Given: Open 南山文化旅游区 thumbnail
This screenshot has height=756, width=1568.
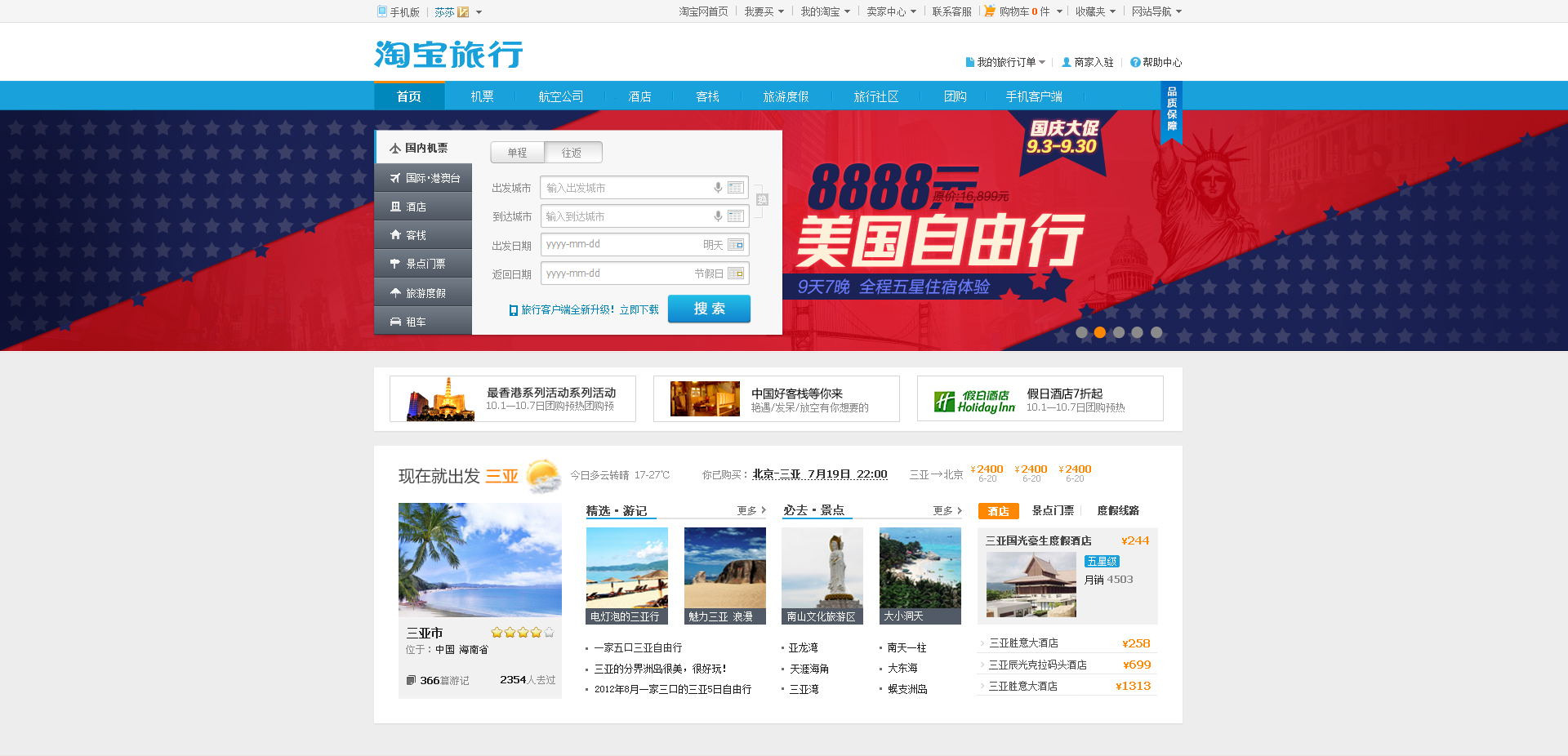Looking at the screenshot, I should pyautogui.click(x=822, y=576).
